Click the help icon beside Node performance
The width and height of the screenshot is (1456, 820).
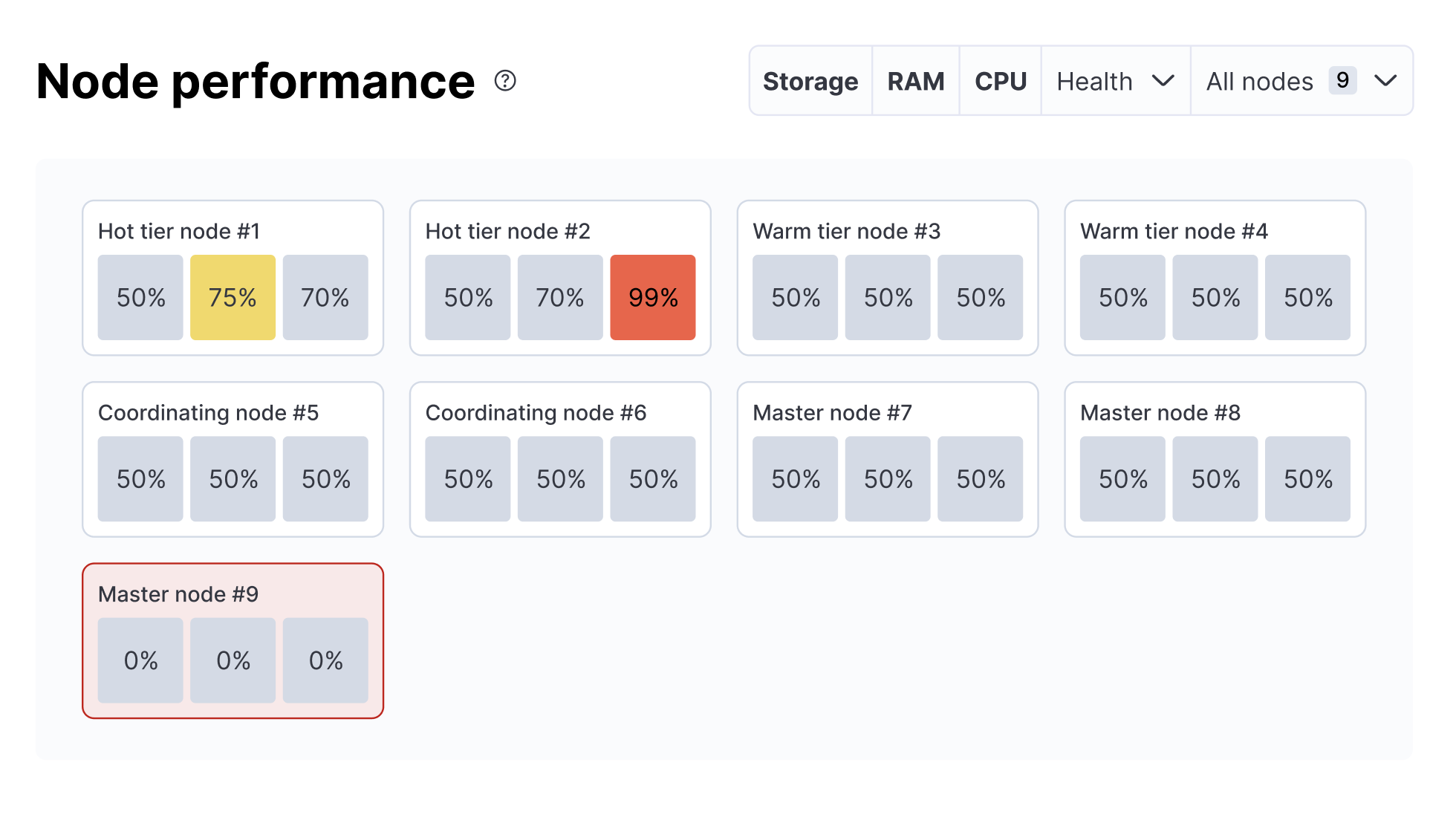tap(505, 80)
